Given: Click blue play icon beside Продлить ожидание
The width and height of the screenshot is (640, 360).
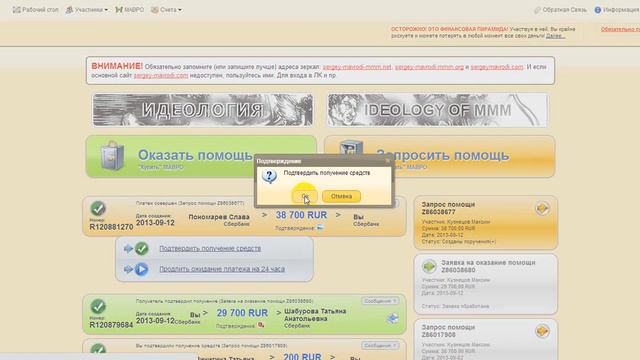Looking at the screenshot, I should tap(142, 269).
